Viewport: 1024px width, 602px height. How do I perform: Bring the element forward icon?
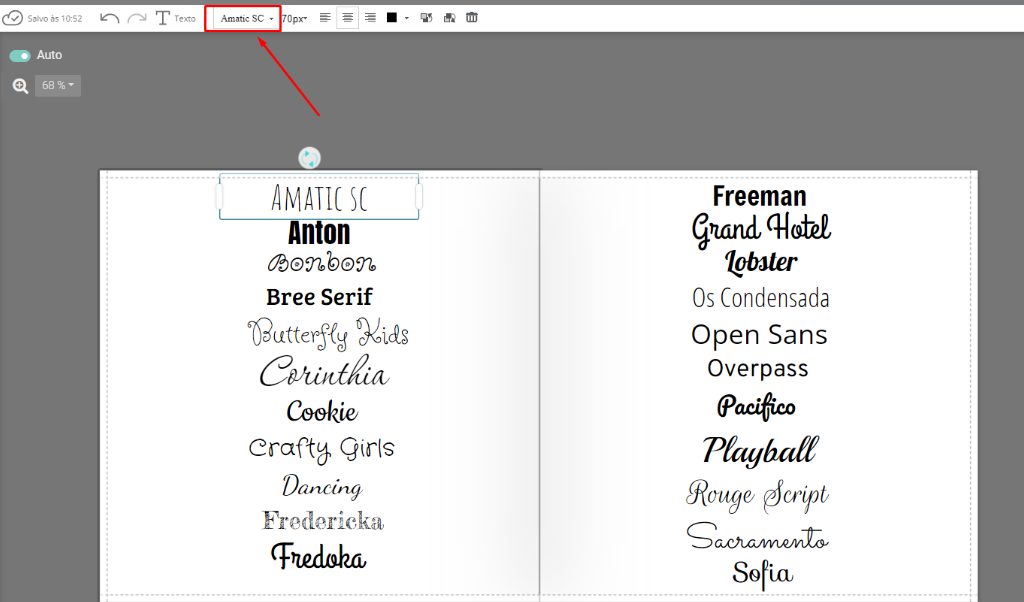point(426,18)
